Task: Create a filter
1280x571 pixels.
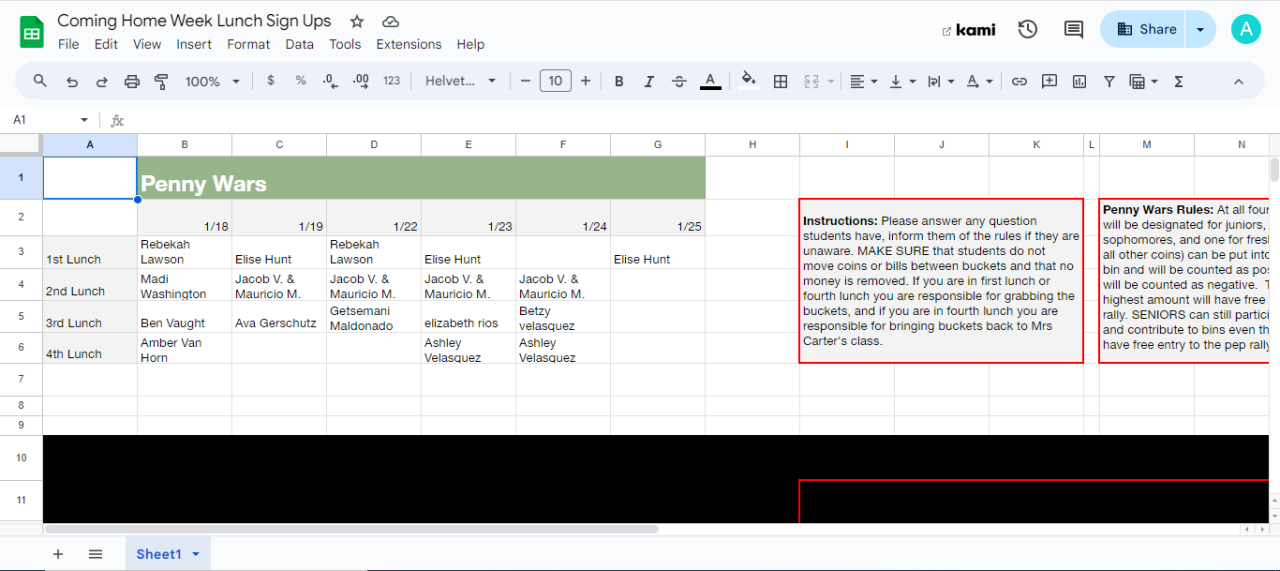Action: pos(1109,81)
